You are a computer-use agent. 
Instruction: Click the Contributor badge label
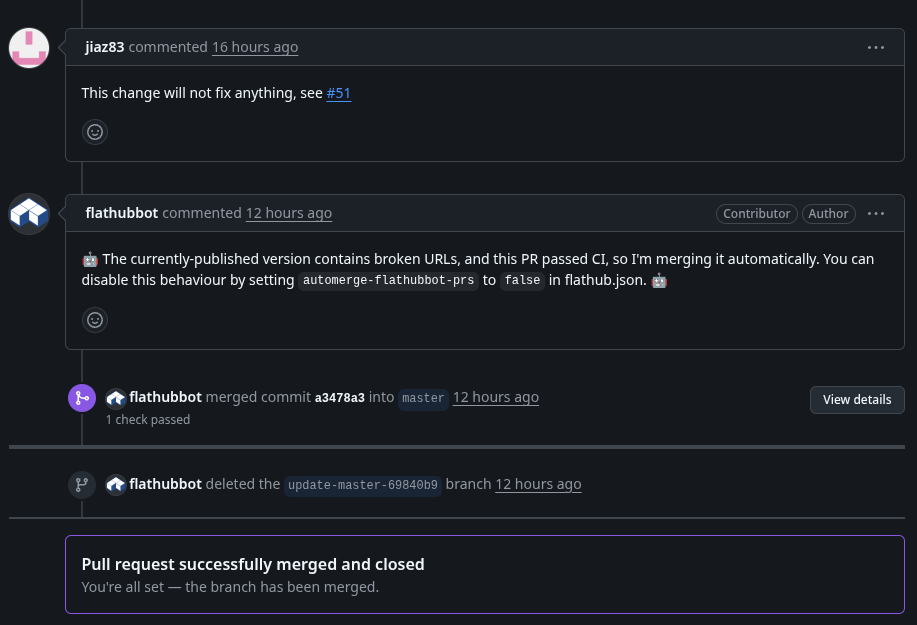[757, 213]
